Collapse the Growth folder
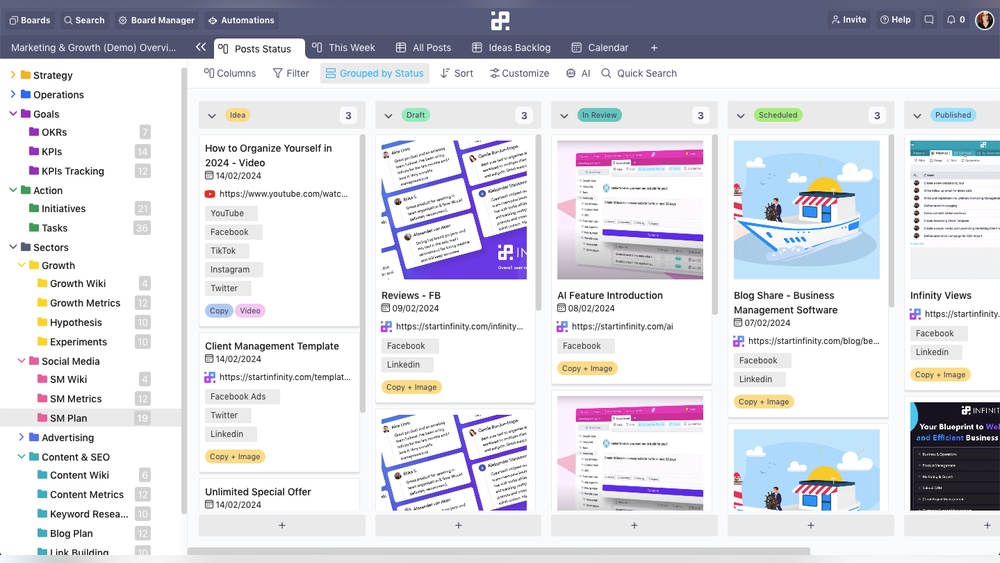The width and height of the screenshot is (1000, 563). 21,265
